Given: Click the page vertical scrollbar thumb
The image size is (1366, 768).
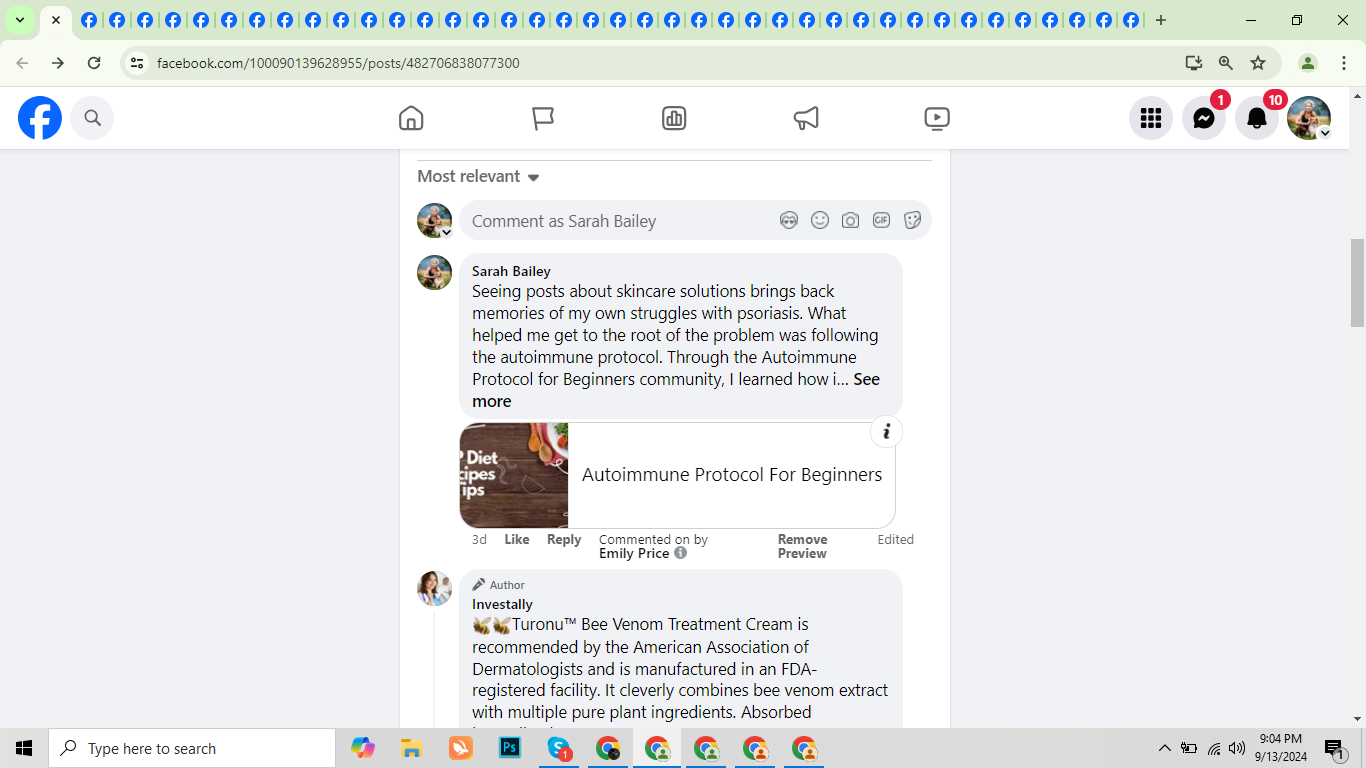Looking at the screenshot, I should click(1357, 283).
